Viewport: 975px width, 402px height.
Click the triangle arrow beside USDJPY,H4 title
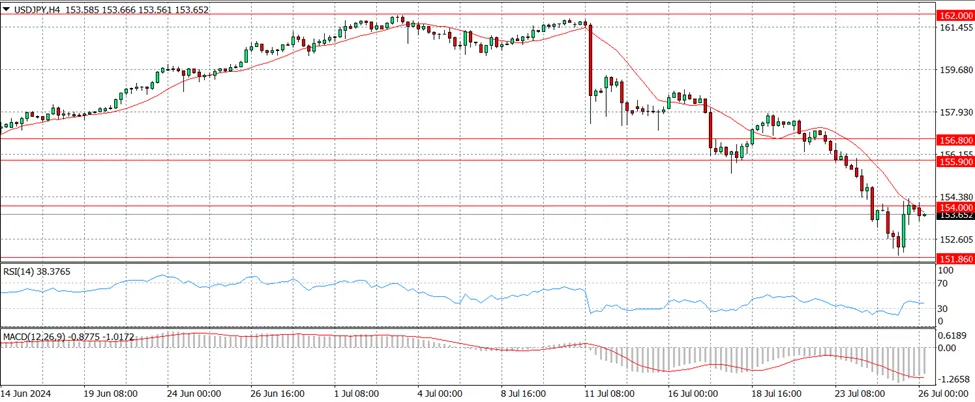coord(6,10)
